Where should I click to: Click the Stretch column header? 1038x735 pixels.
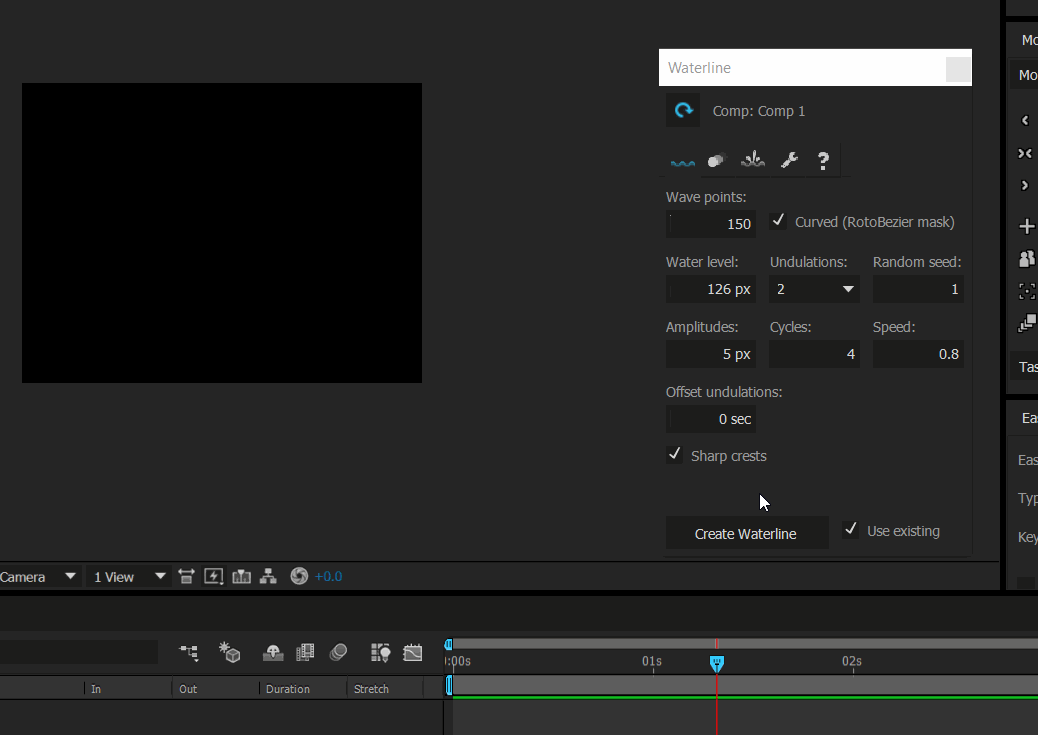(371, 689)
